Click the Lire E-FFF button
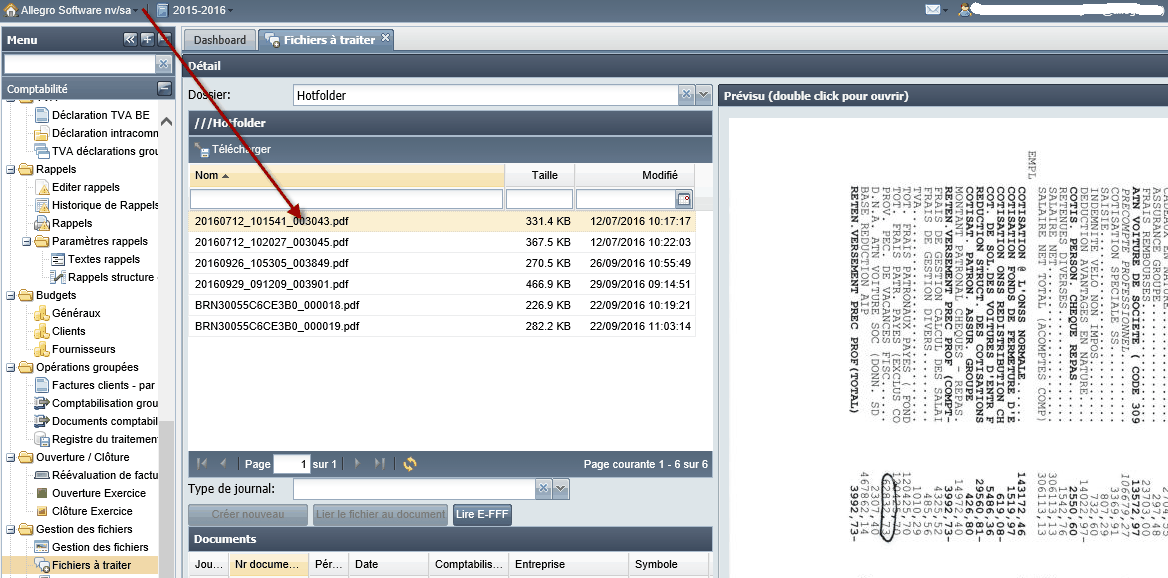 tap(482, 515)
